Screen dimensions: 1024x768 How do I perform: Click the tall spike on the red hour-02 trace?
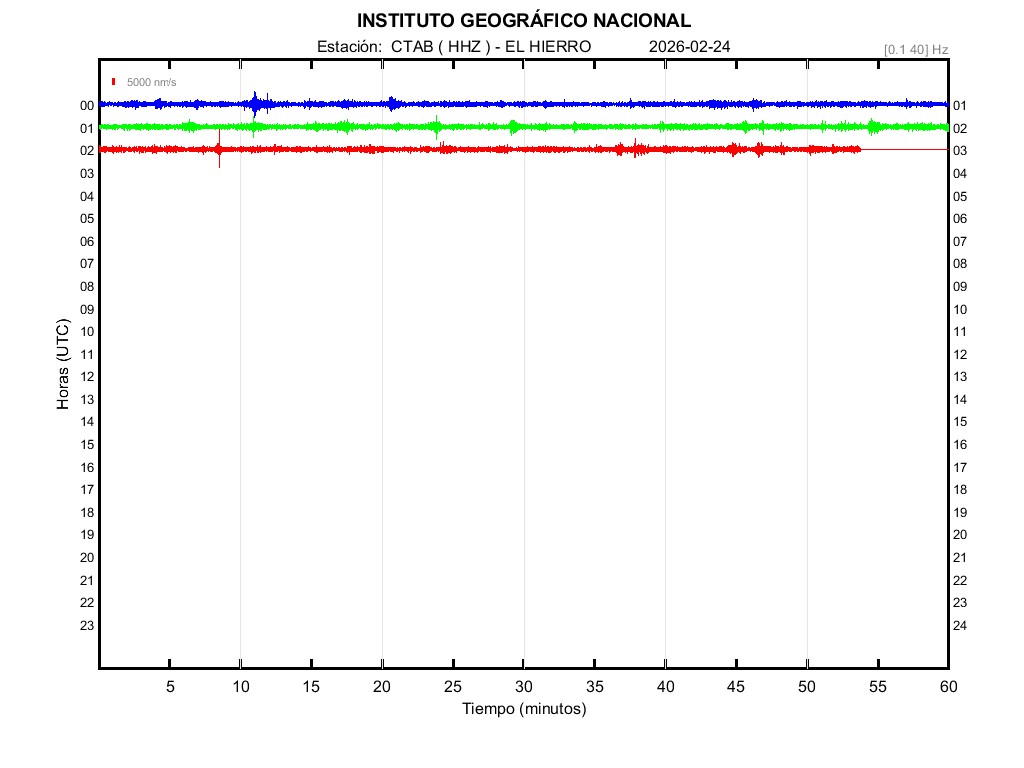click(219, 149)
